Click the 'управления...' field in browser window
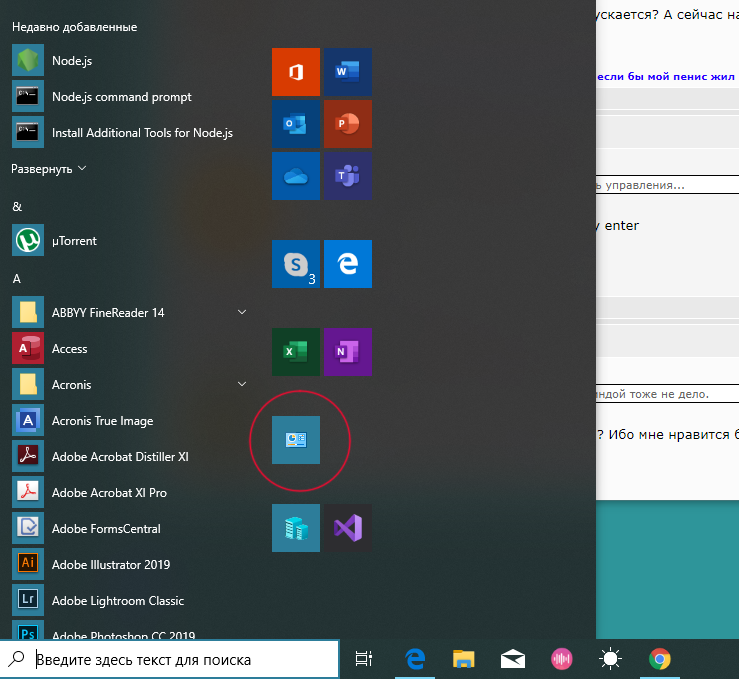 [x=667, y=184]
